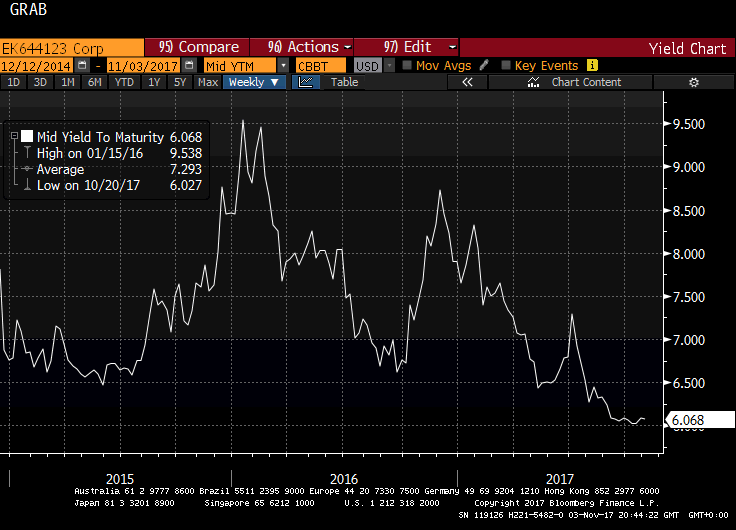Open the Mid YTM dropdown arrow
The image size is (736, 530).
click(x=283, y=66)
